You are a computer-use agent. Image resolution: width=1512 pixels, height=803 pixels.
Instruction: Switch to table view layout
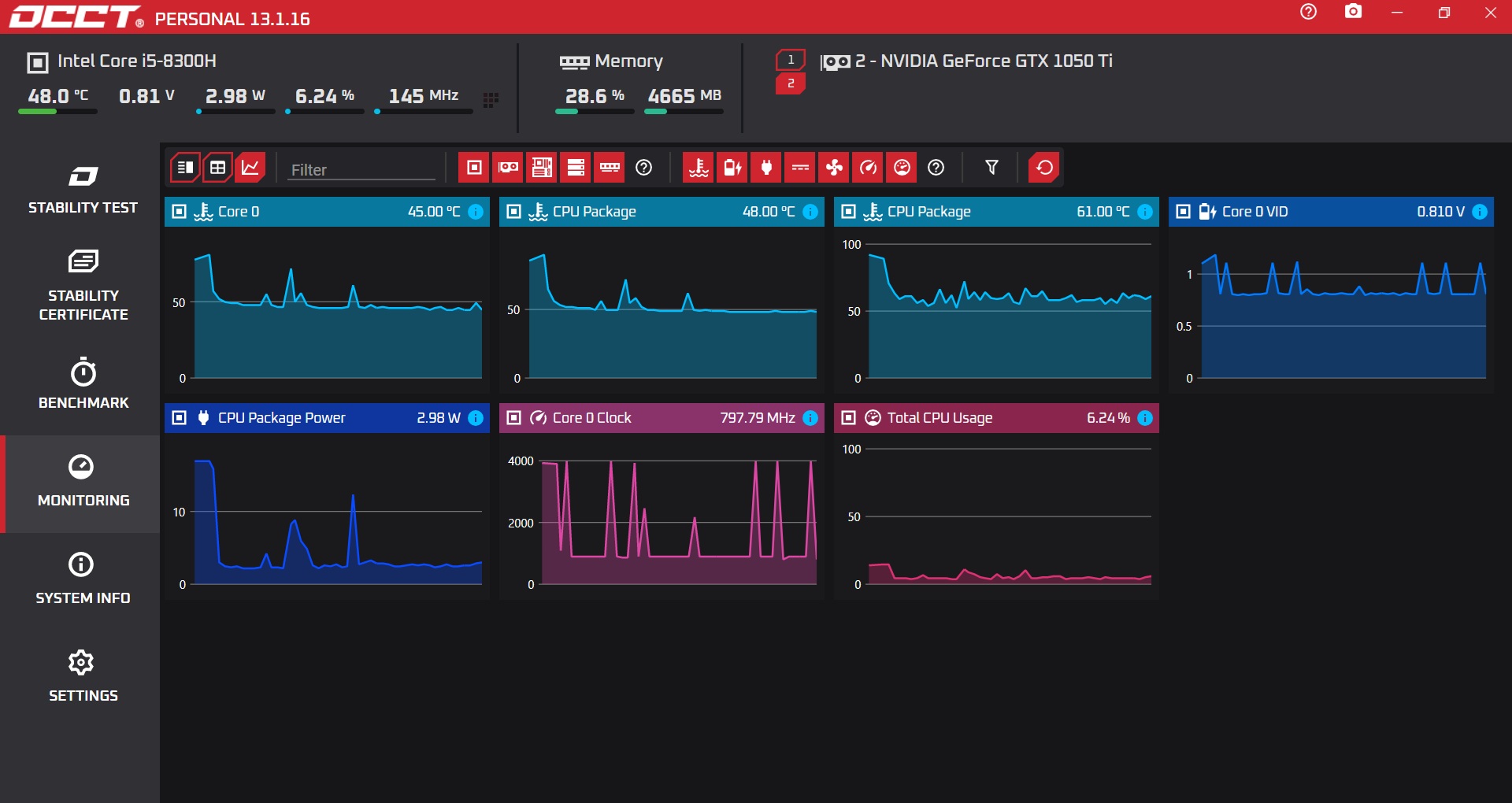coord(218,168)
